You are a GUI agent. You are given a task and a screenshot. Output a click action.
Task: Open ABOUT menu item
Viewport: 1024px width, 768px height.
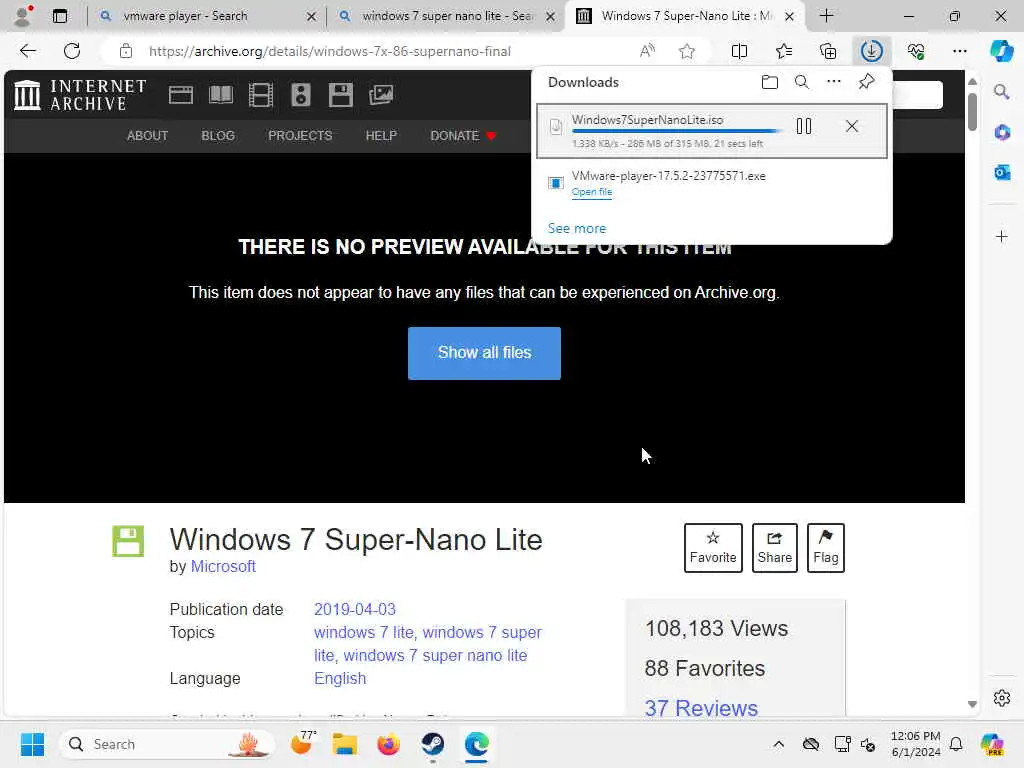coord(148,136)
